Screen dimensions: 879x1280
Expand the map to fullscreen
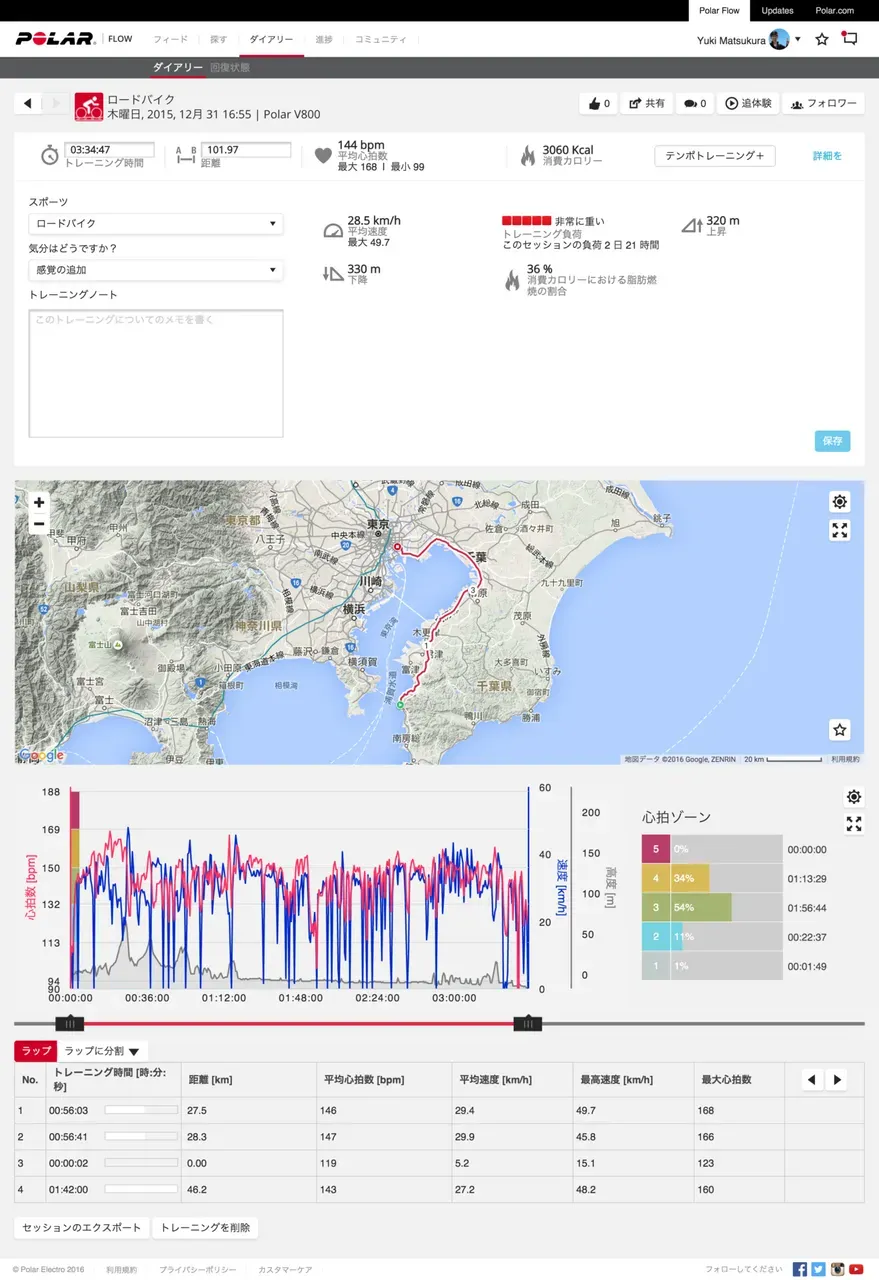tap(840, 531)
